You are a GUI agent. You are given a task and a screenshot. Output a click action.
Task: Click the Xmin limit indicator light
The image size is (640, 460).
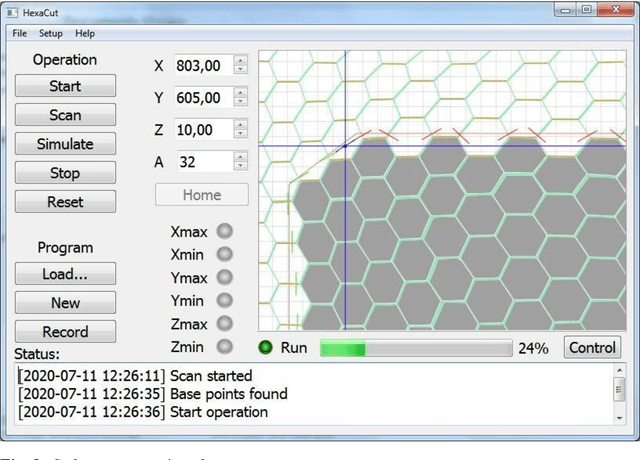(x=224, y=253)
